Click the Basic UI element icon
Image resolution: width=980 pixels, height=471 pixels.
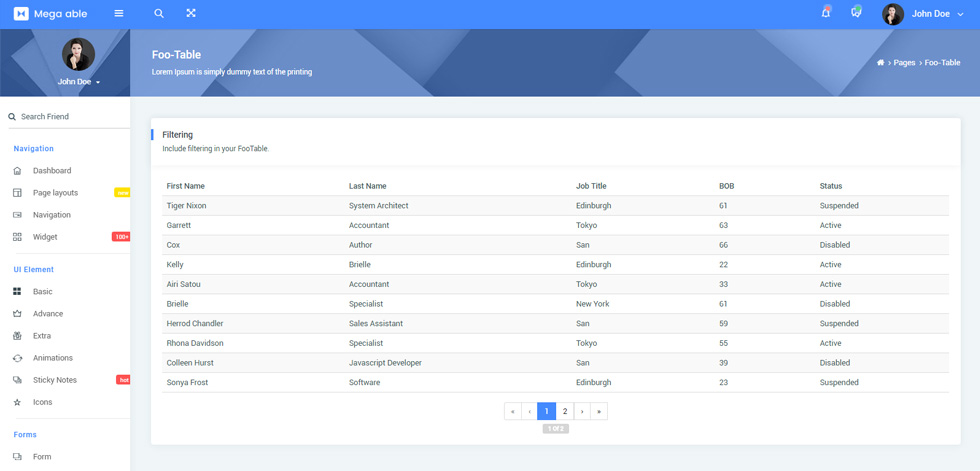[x=18, y=292]
